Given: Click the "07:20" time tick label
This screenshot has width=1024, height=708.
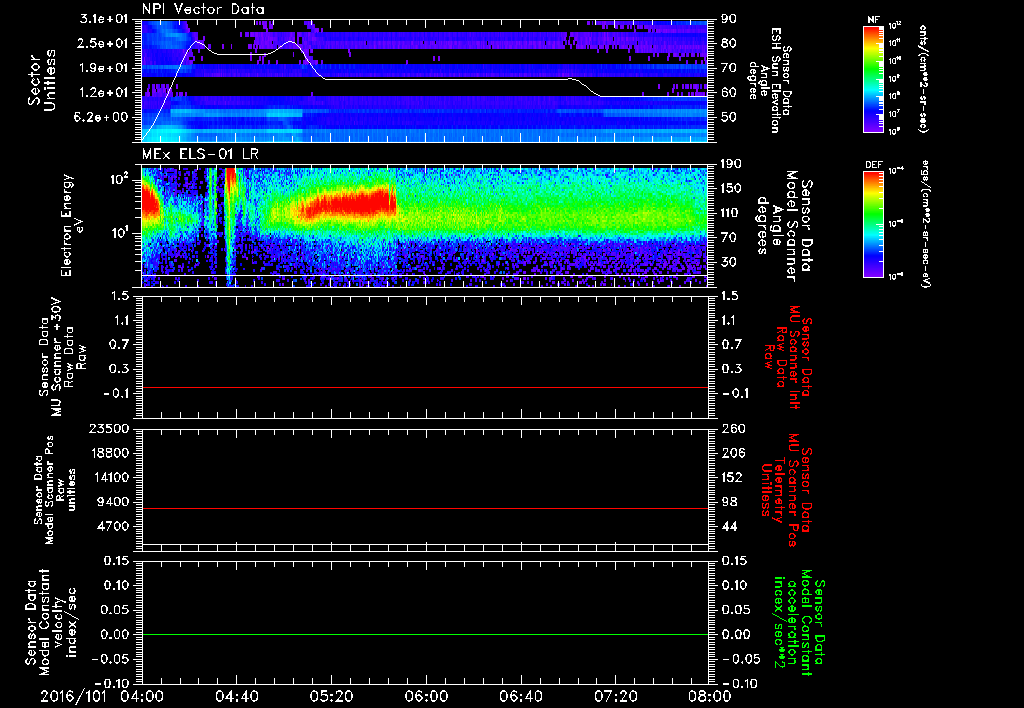Looking at the screenshot, I should 615,696.
